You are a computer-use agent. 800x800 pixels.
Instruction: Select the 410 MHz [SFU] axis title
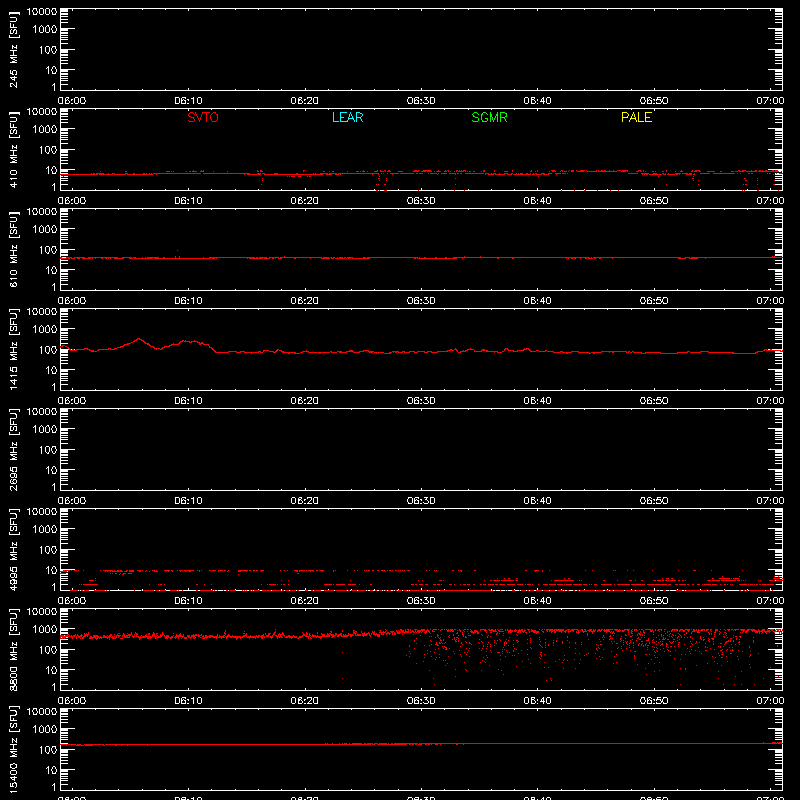tap(13, 150)
